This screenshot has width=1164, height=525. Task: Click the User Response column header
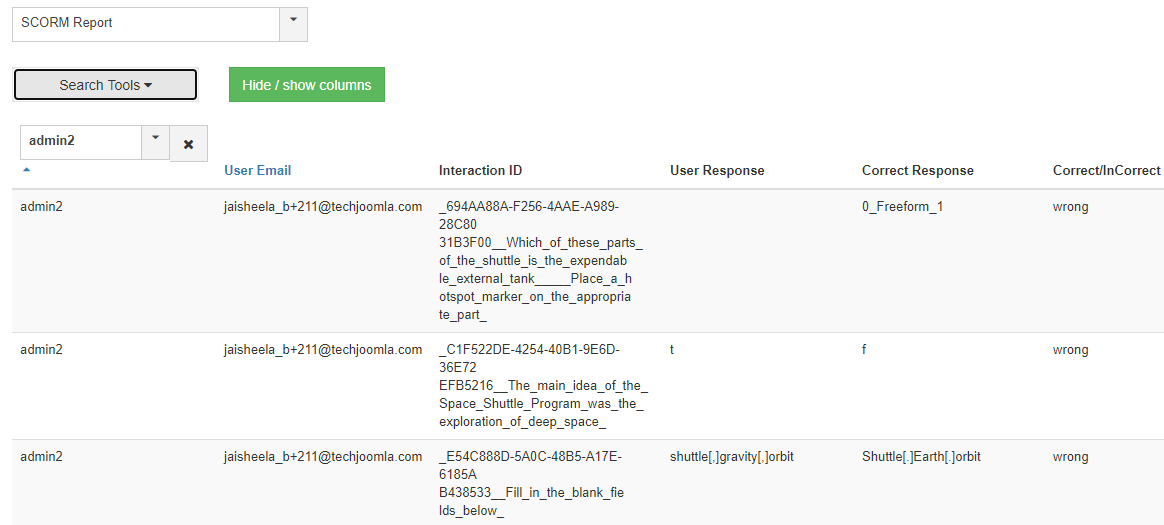(717, 170)
